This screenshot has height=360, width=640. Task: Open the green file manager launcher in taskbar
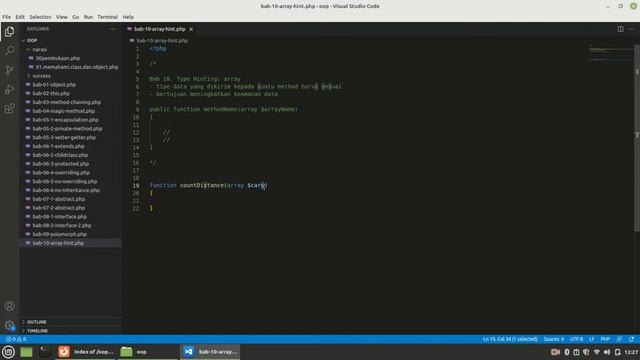coord(26,352)
